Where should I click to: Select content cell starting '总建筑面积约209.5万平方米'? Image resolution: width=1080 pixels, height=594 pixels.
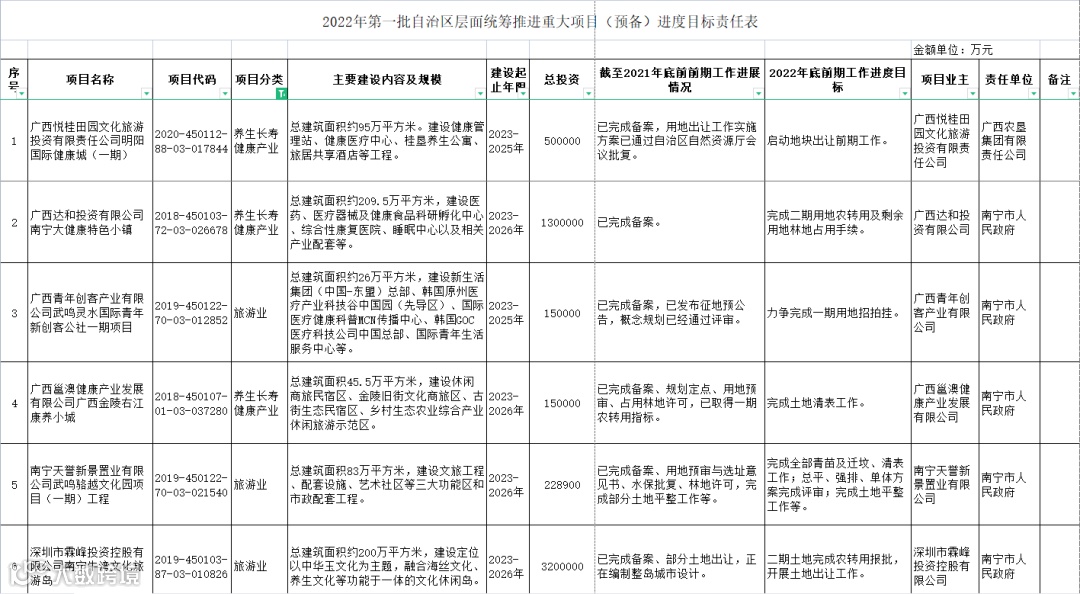point(387,222)
